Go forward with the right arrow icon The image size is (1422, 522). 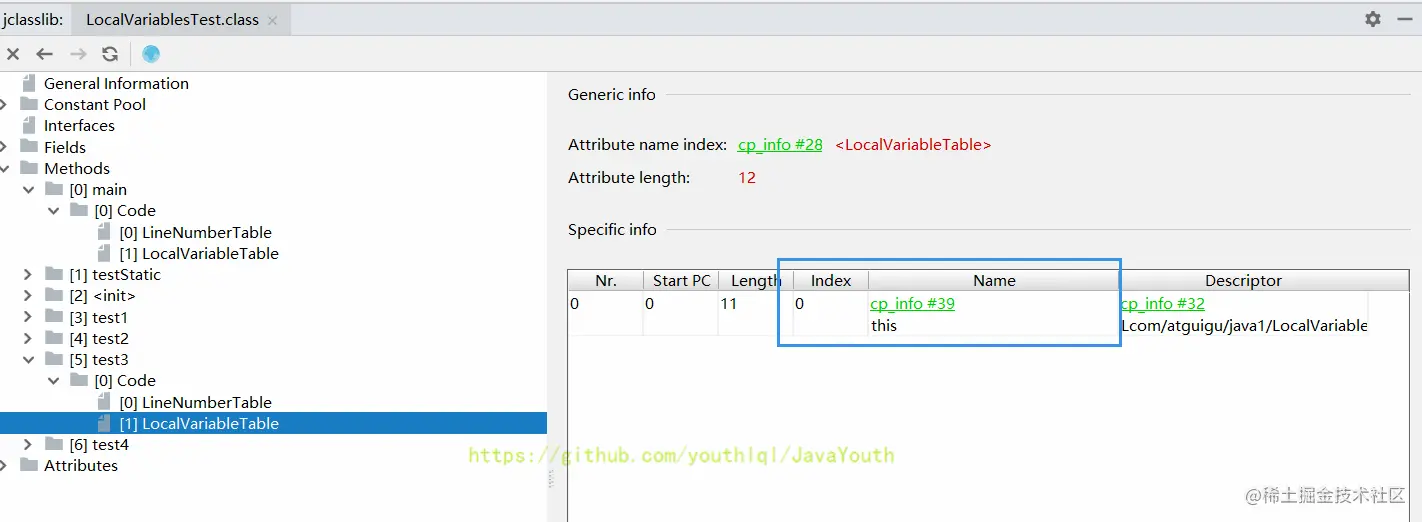(78, 54)
